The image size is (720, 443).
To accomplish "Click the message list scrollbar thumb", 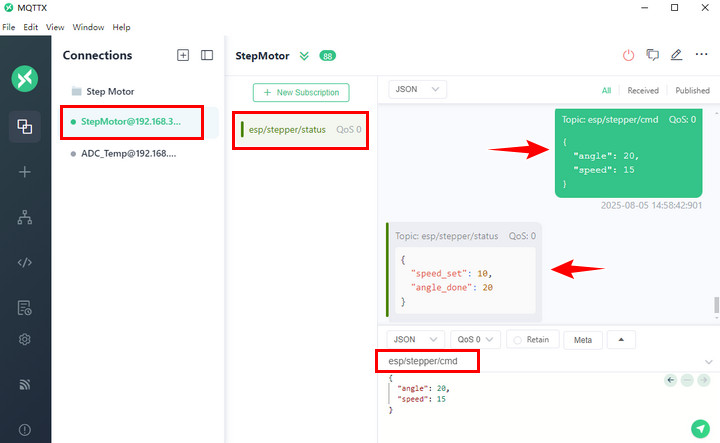I will tap(716, 305).
